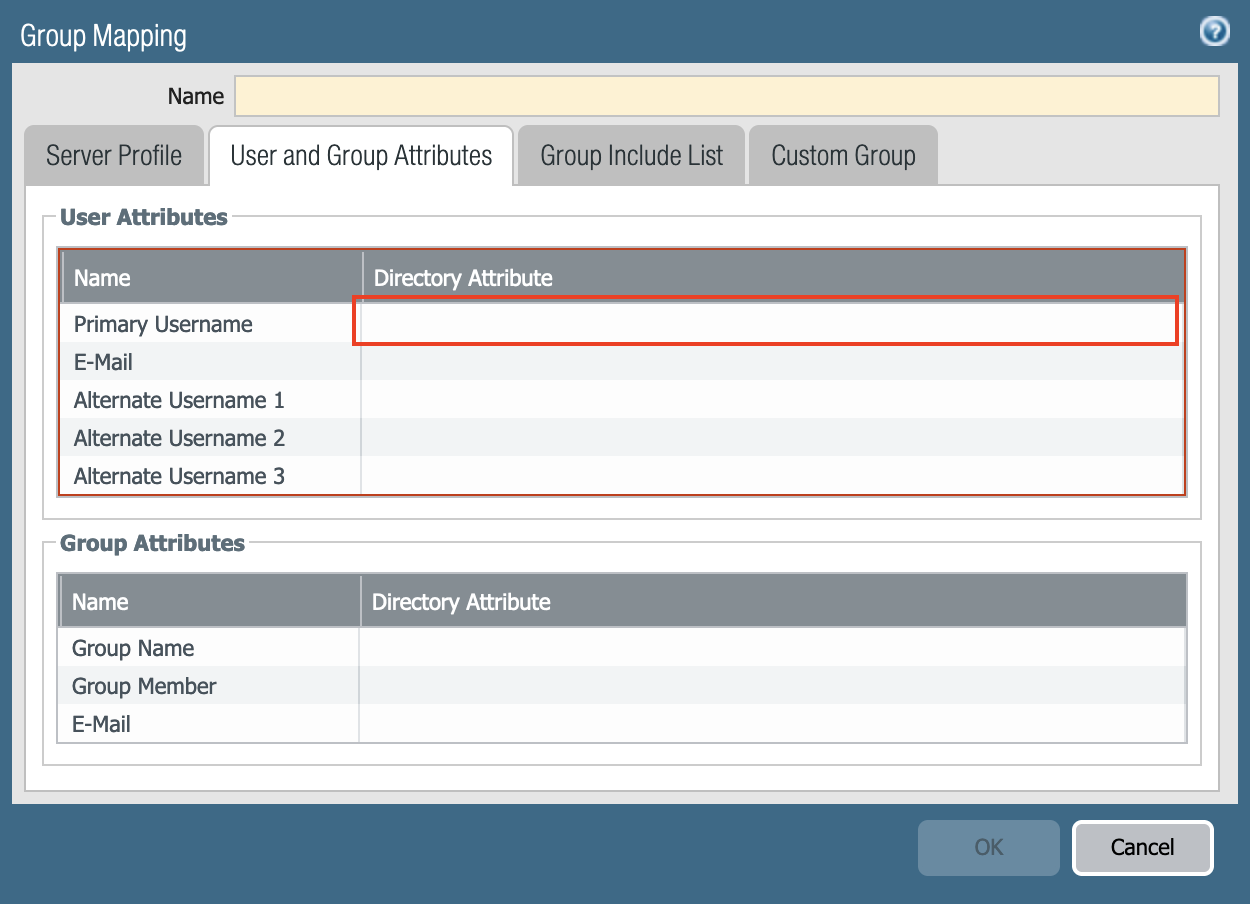Viewport: 1250px width, 904px height.
Task: Select the E-Mail directory attribute under User Attributes
Action: pyautogui.click(x=770, y=362)
